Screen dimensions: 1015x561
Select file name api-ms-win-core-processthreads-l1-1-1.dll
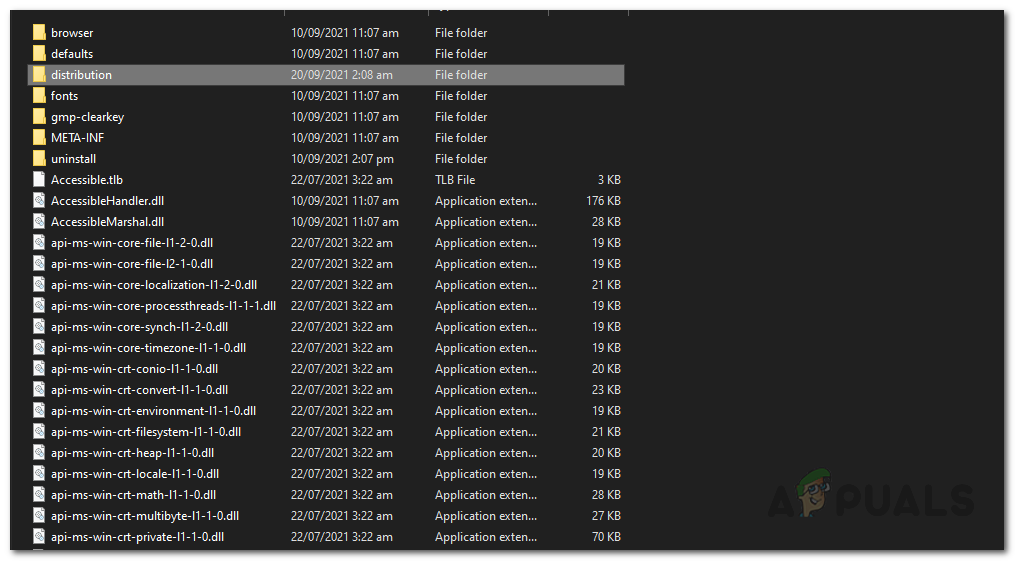164,306
